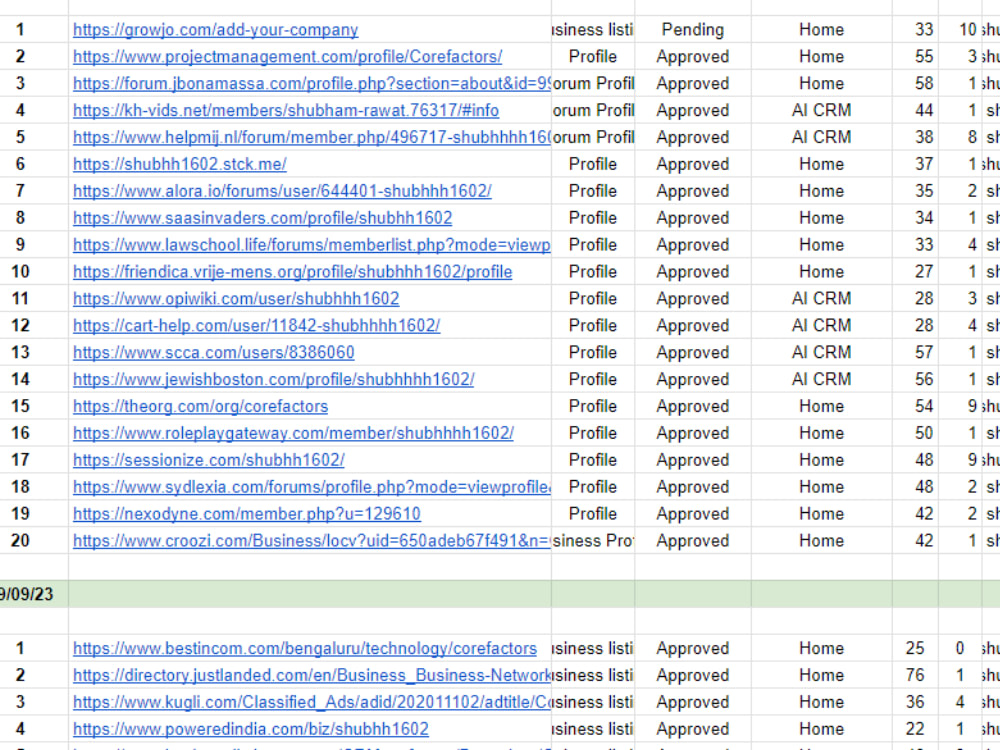Screen dimensions: 1000x750
Task: Select AI CRM cell in cart-help.com row
Action: 821,325
